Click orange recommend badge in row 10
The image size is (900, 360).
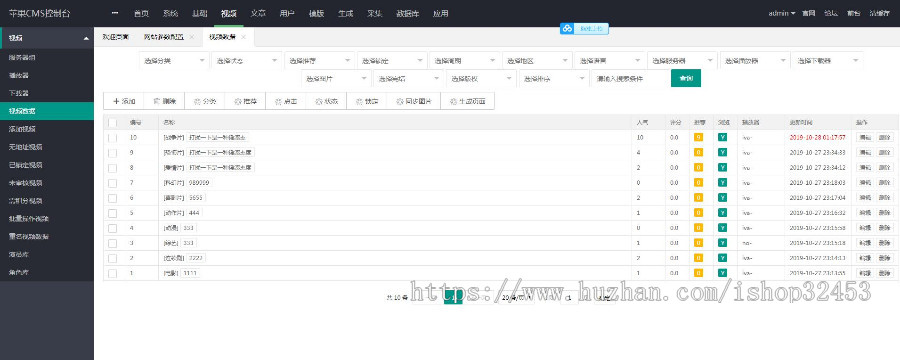[698, 137]
